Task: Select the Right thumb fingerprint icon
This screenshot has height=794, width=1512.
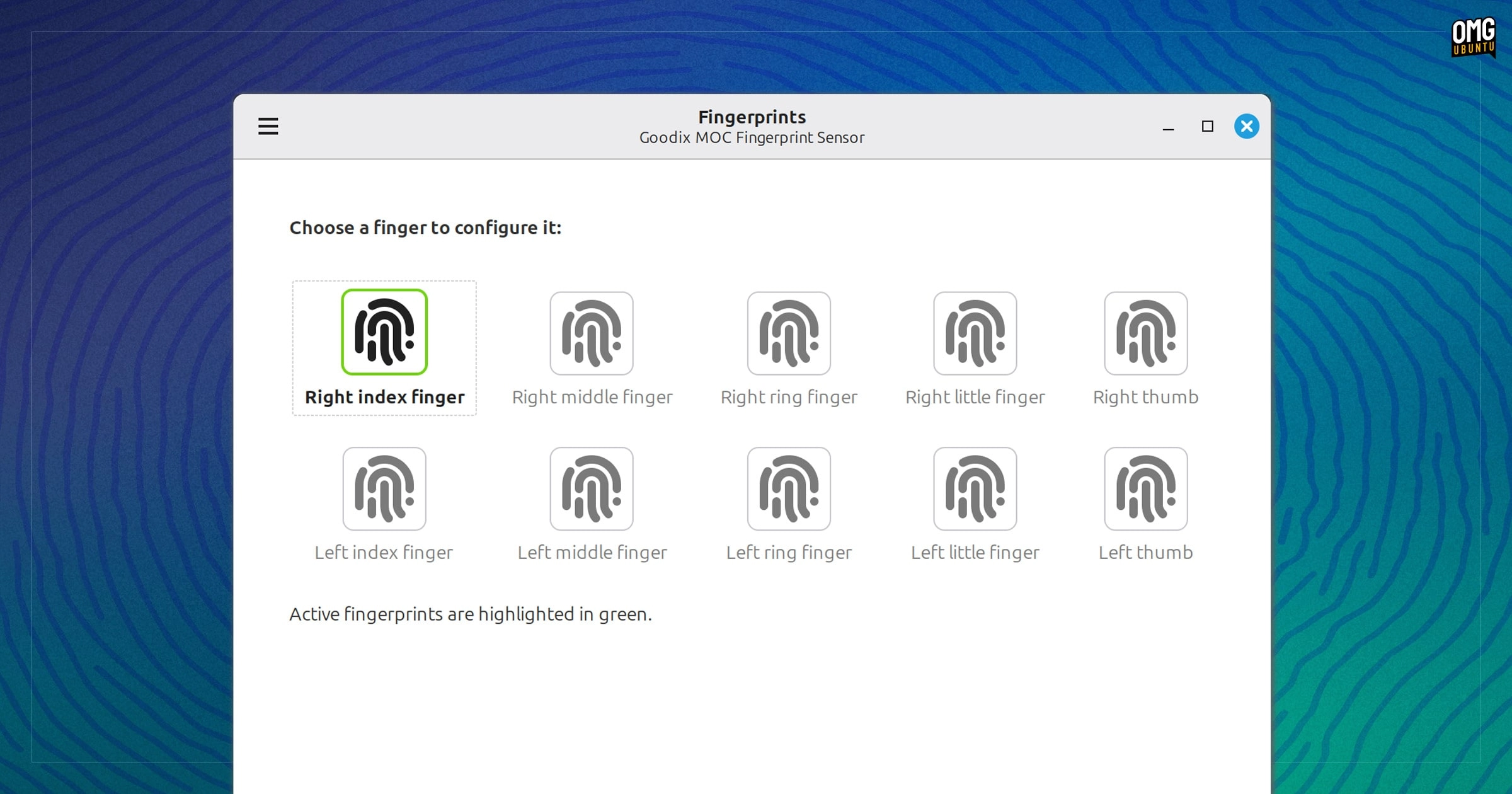Action: [1146, 333]
